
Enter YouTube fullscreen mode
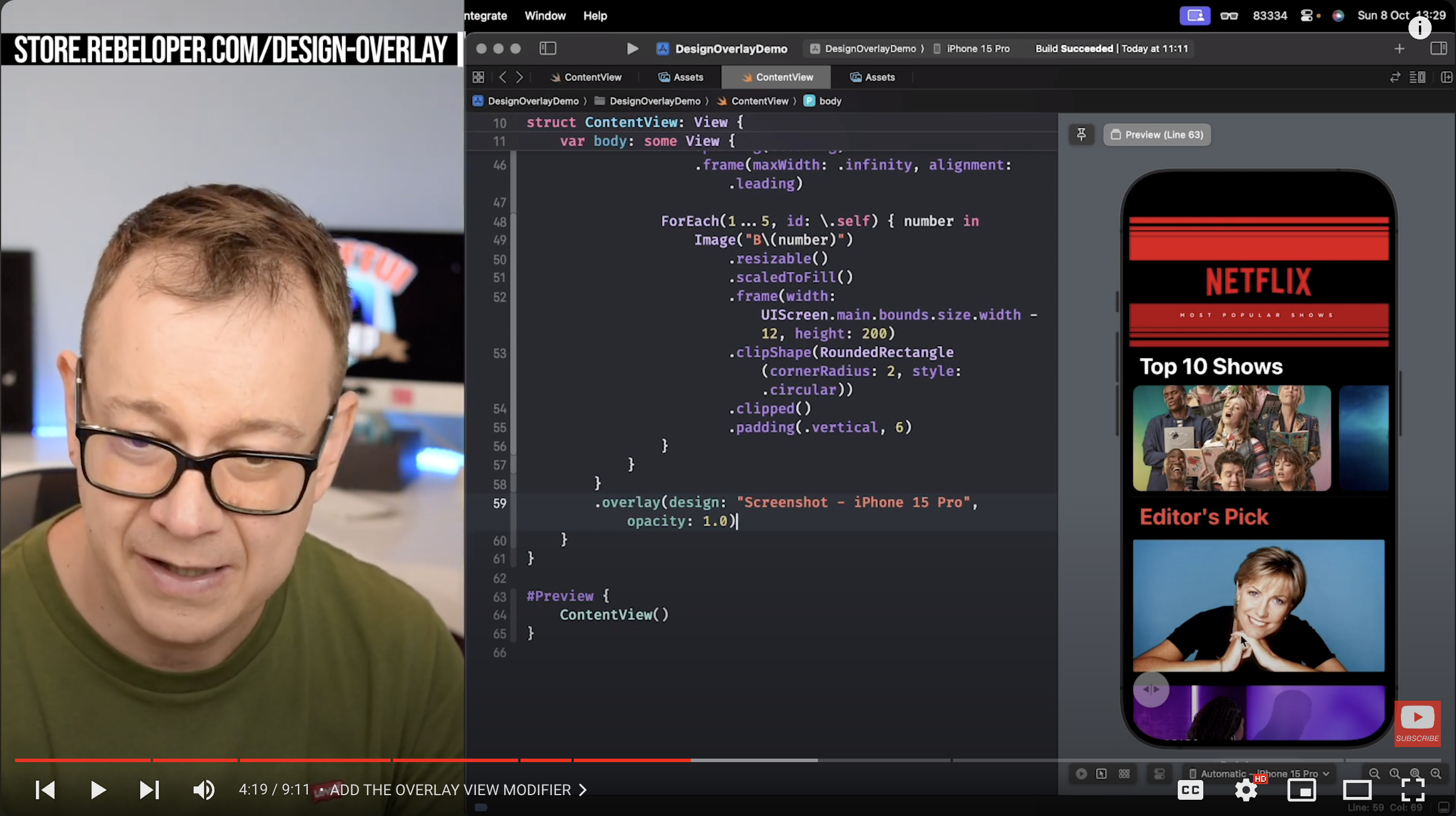[1413, 789]
